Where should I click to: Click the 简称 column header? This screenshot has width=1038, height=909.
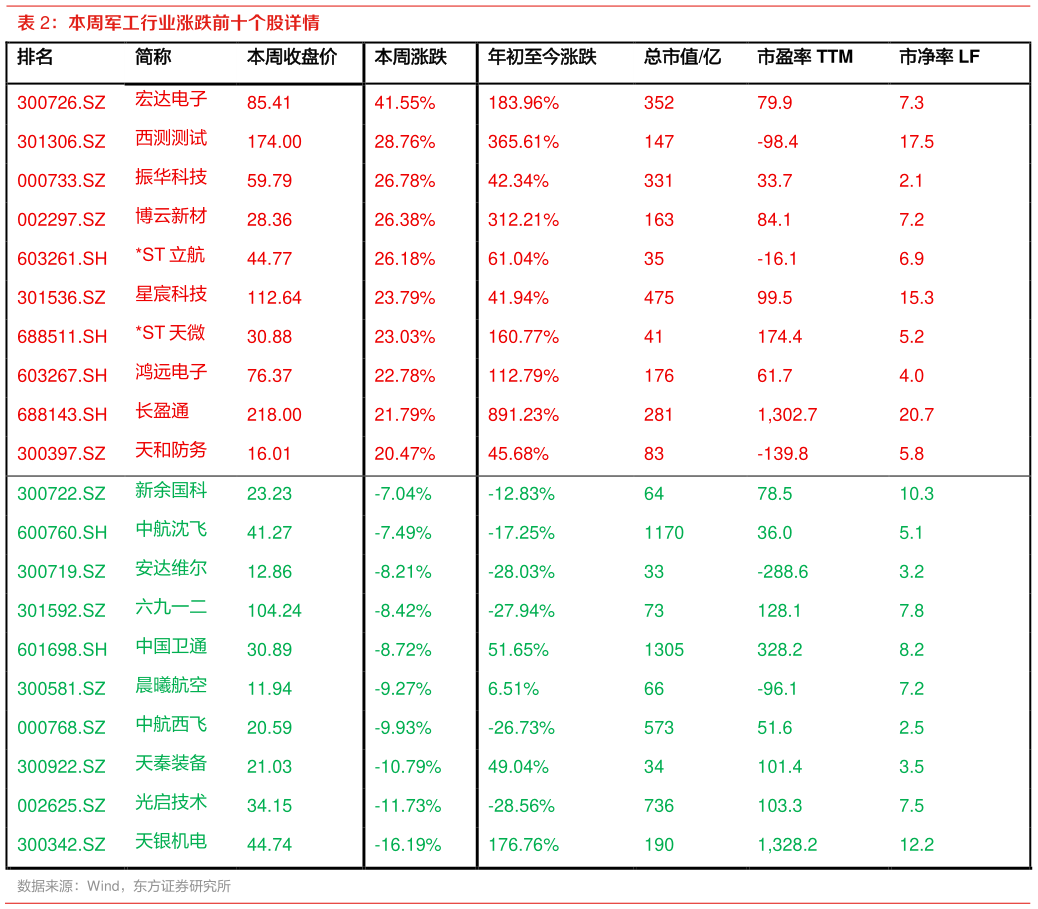click(153, 58)
